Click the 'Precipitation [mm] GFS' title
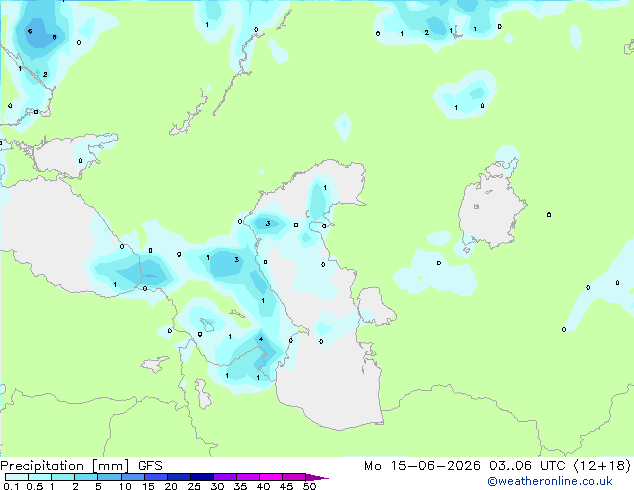This screenshot has width=634, height=490. click(81, 466)
